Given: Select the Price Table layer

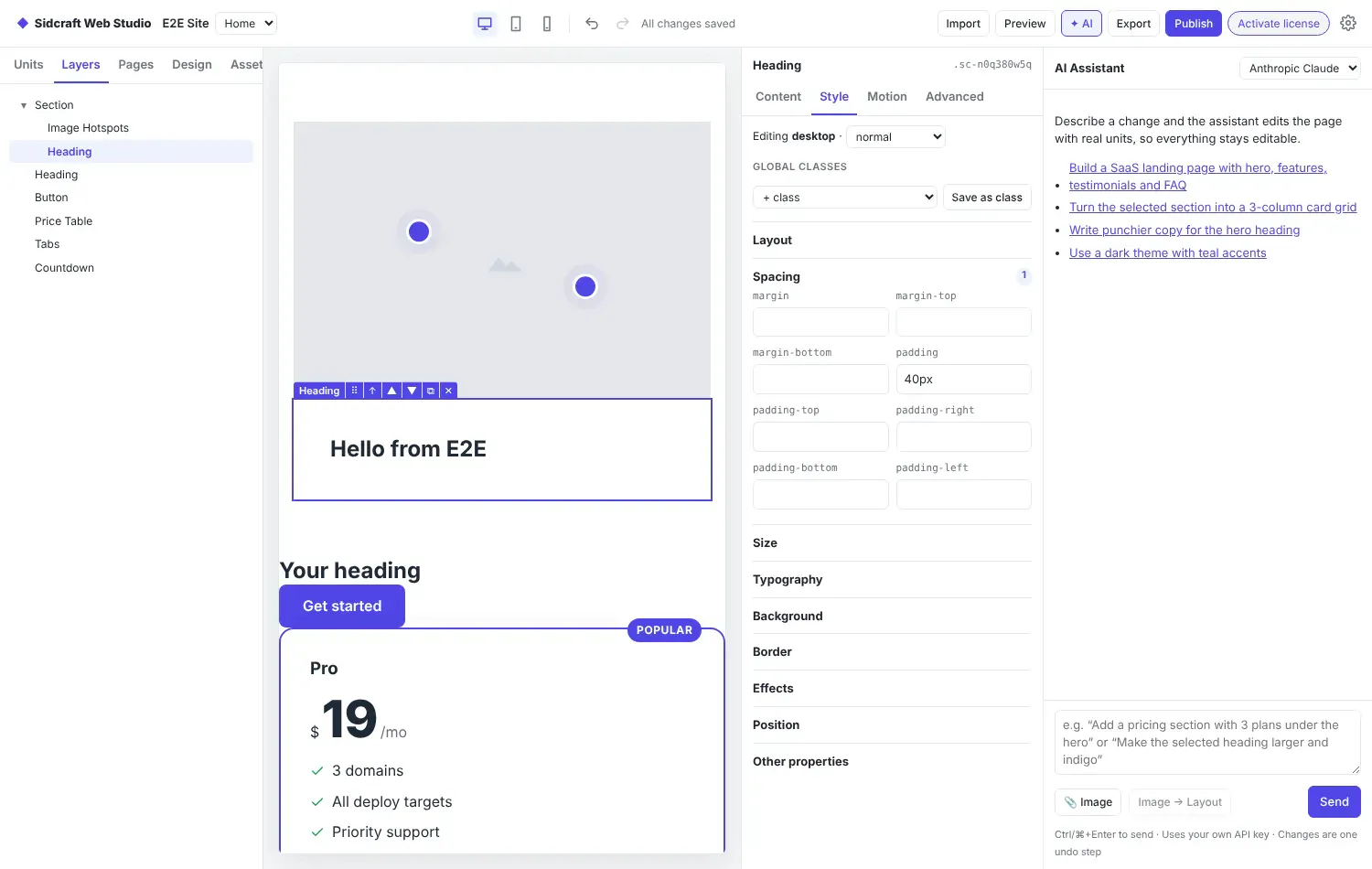Looking at the screenshot, I should tap(131, 221).
